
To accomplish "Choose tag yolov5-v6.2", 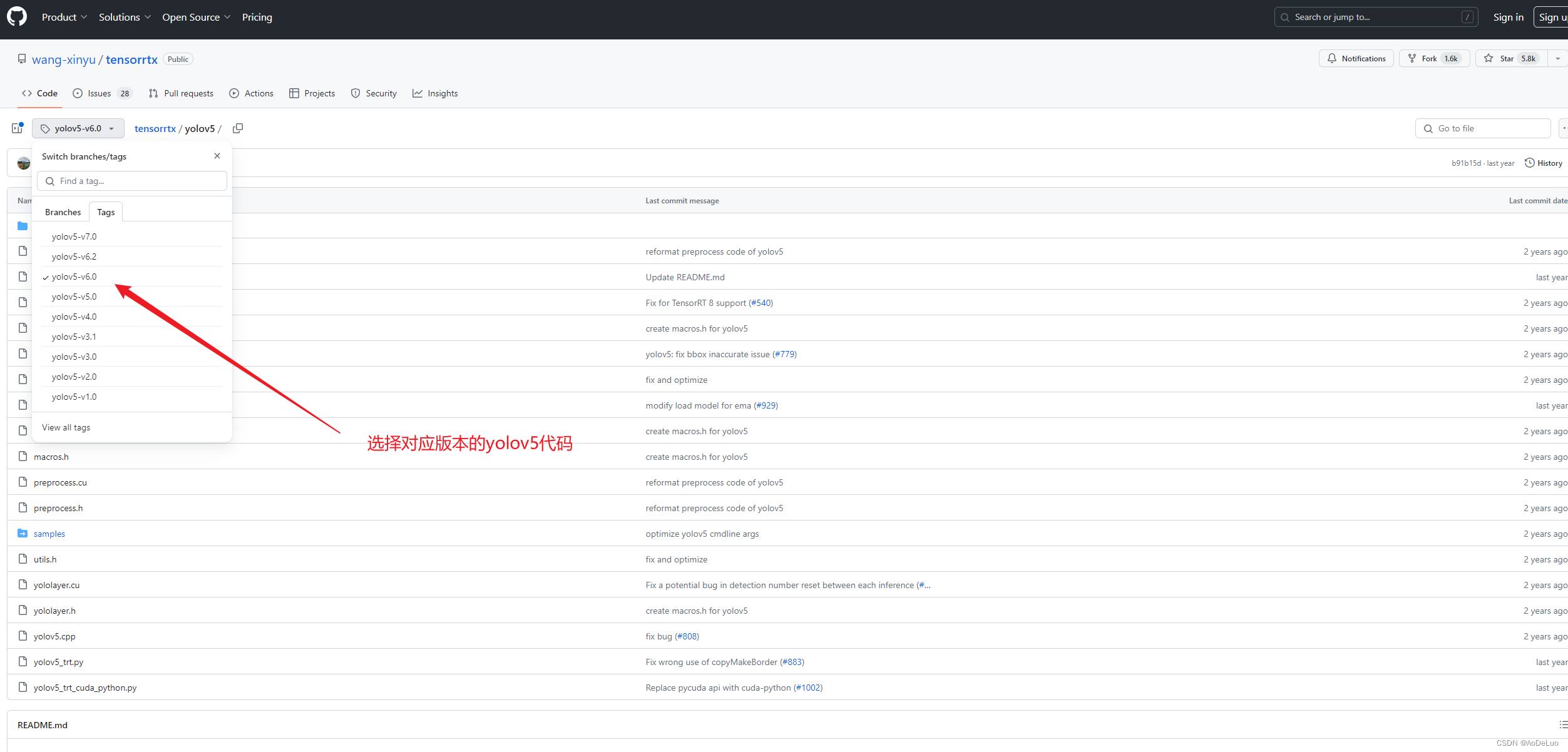I will click(x=132, y=257).
